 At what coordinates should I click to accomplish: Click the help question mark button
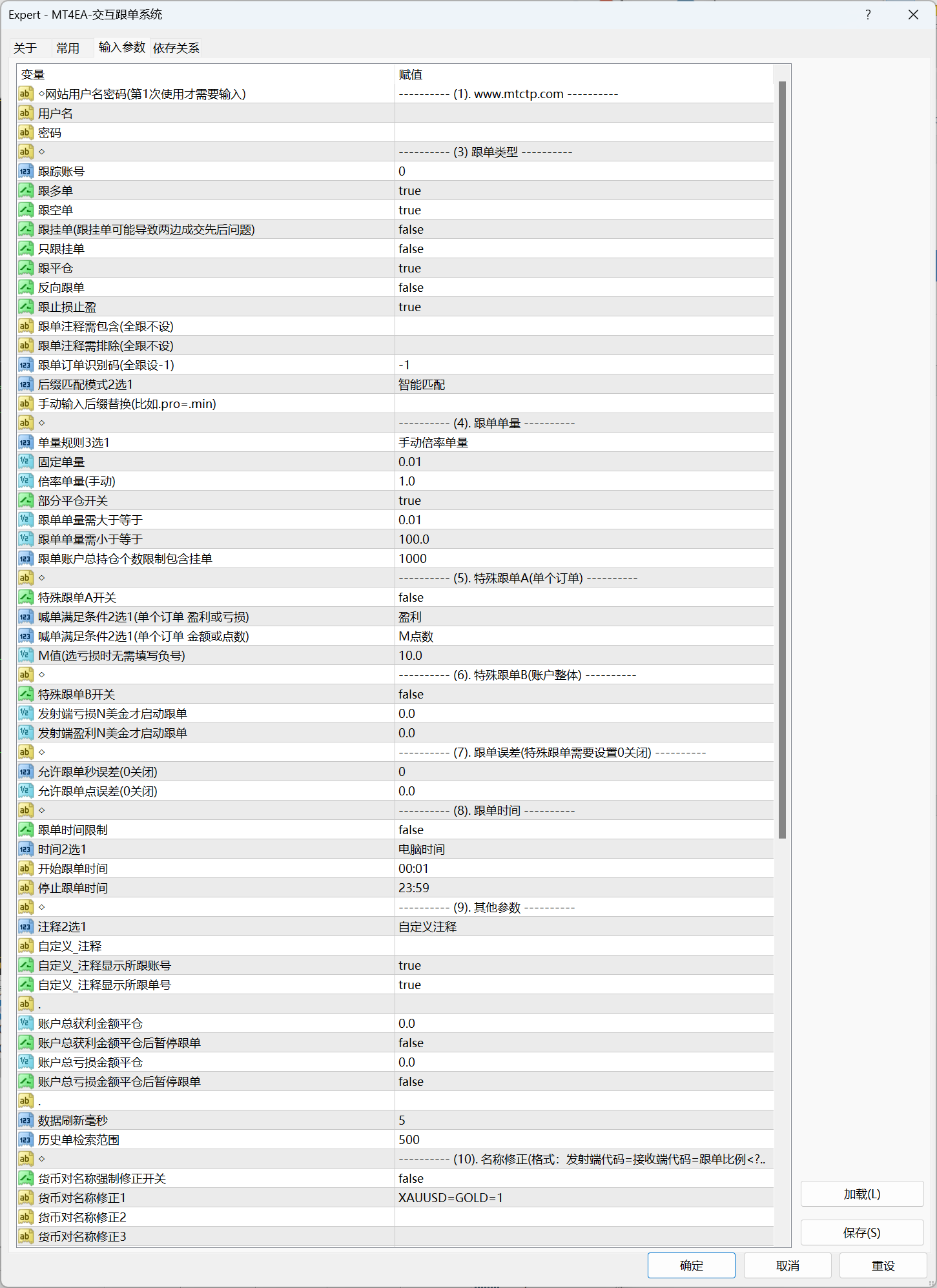pos(868,15)
